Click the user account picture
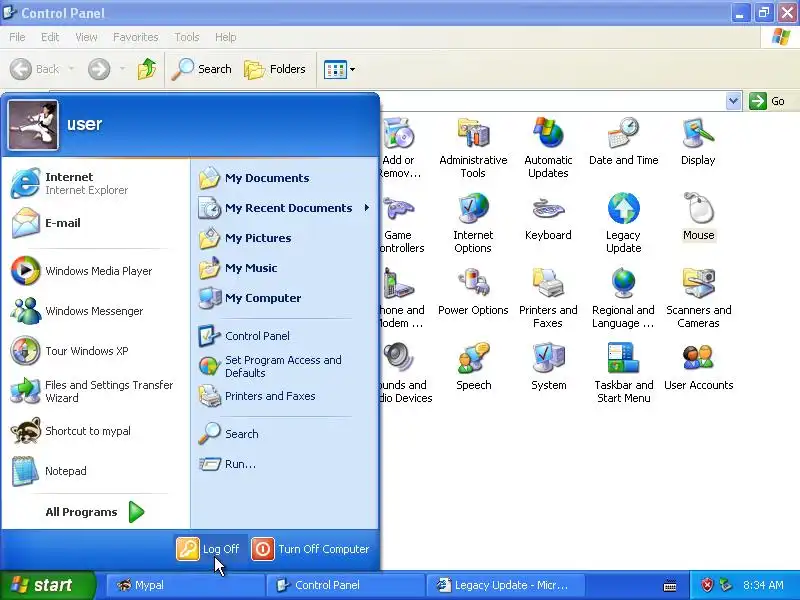Viewport: 800px width, 600px height. click(x=33, y=125)
